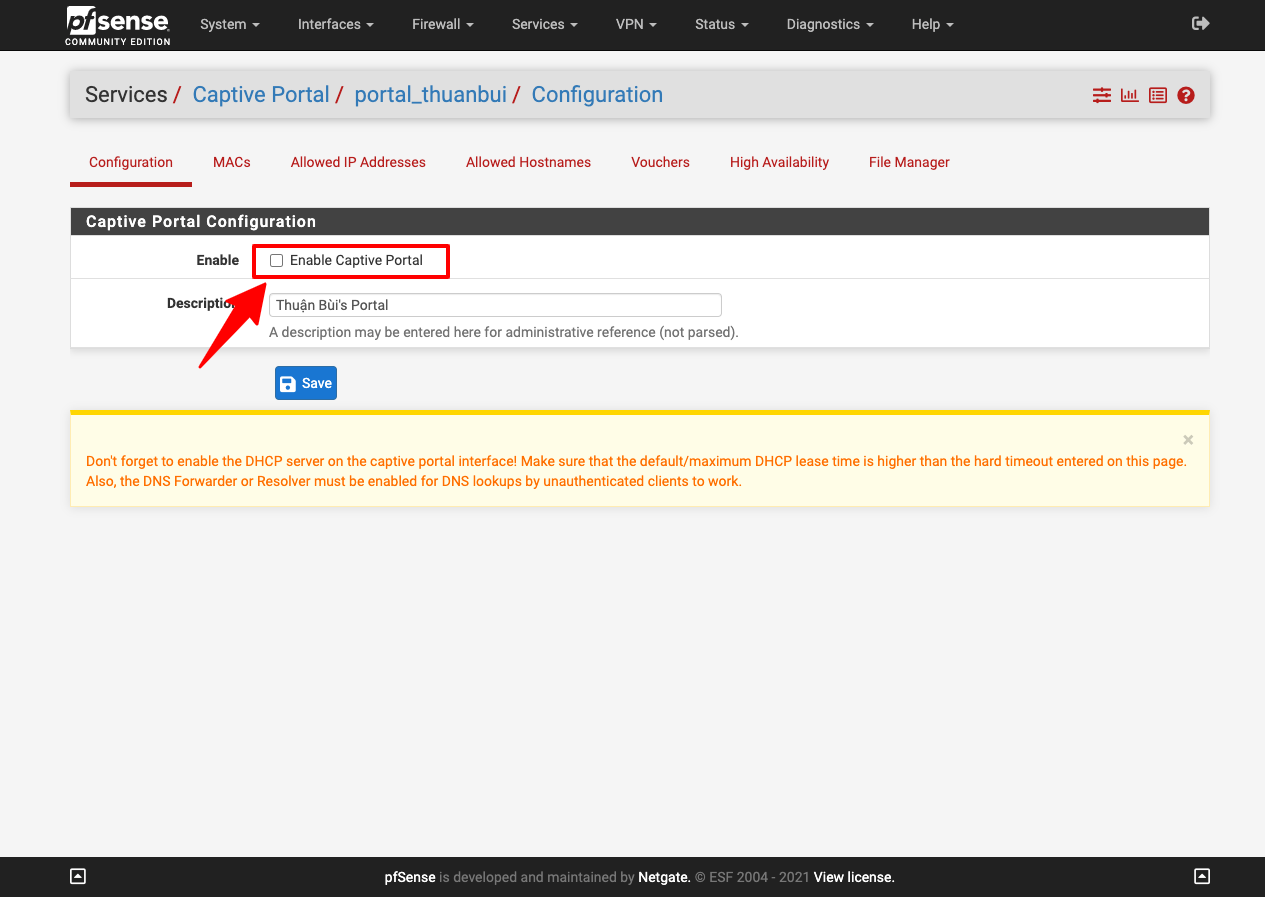Click the pfSense Community Edition logo
Screen dimensions: 1265x897
tap(118, 25)
